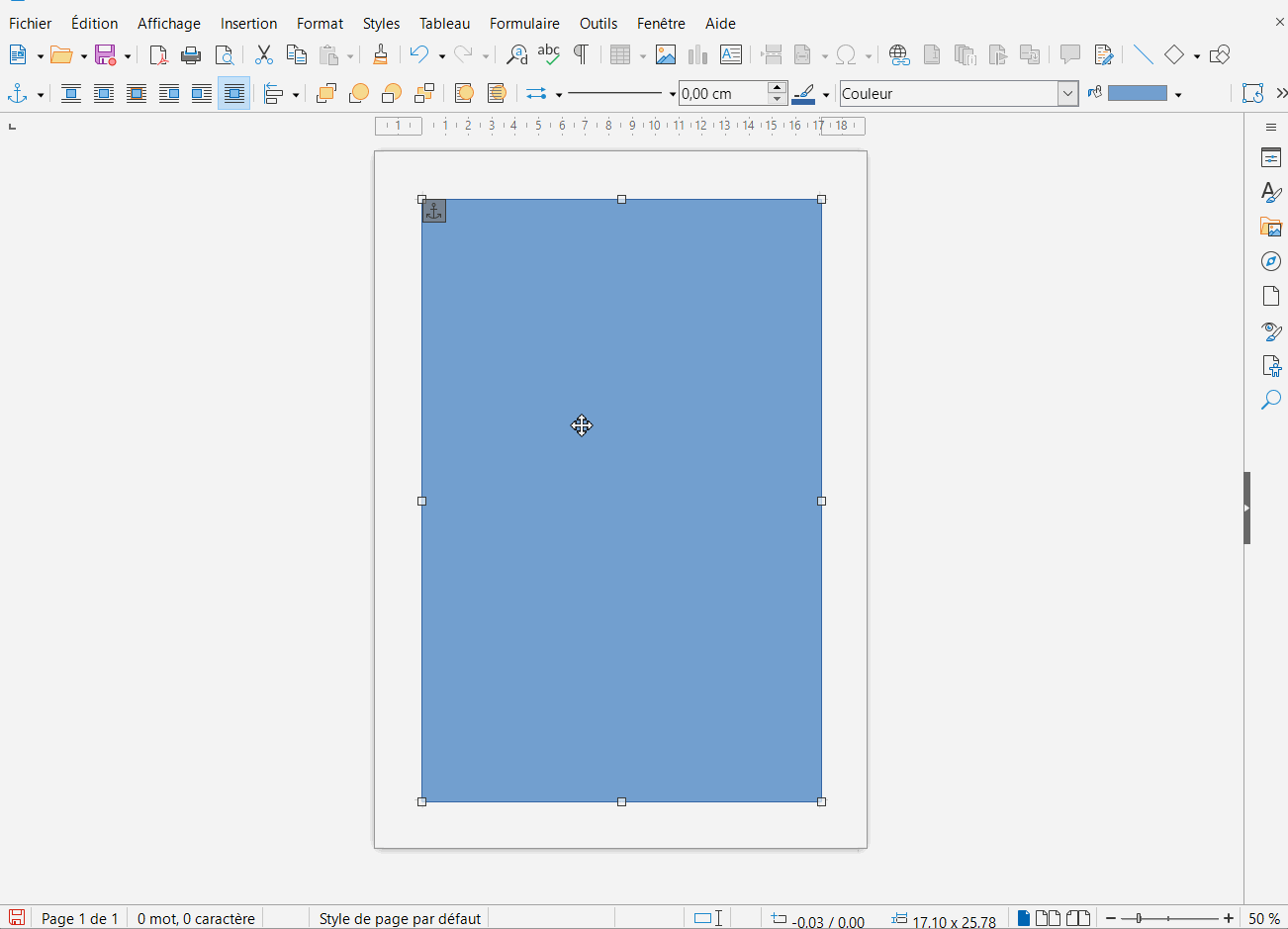Click the zoom in plus button
Screen dimensions: 1288x929
(x=1229, y=918)
